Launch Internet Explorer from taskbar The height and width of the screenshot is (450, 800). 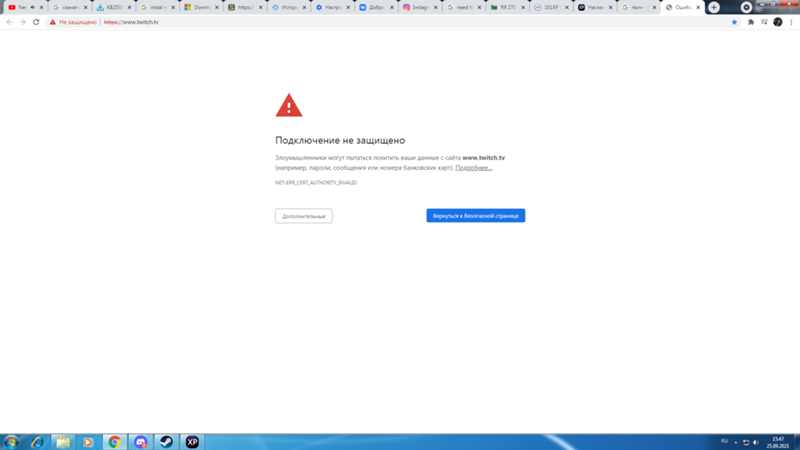pyautogui.click(x=37, y=442)
